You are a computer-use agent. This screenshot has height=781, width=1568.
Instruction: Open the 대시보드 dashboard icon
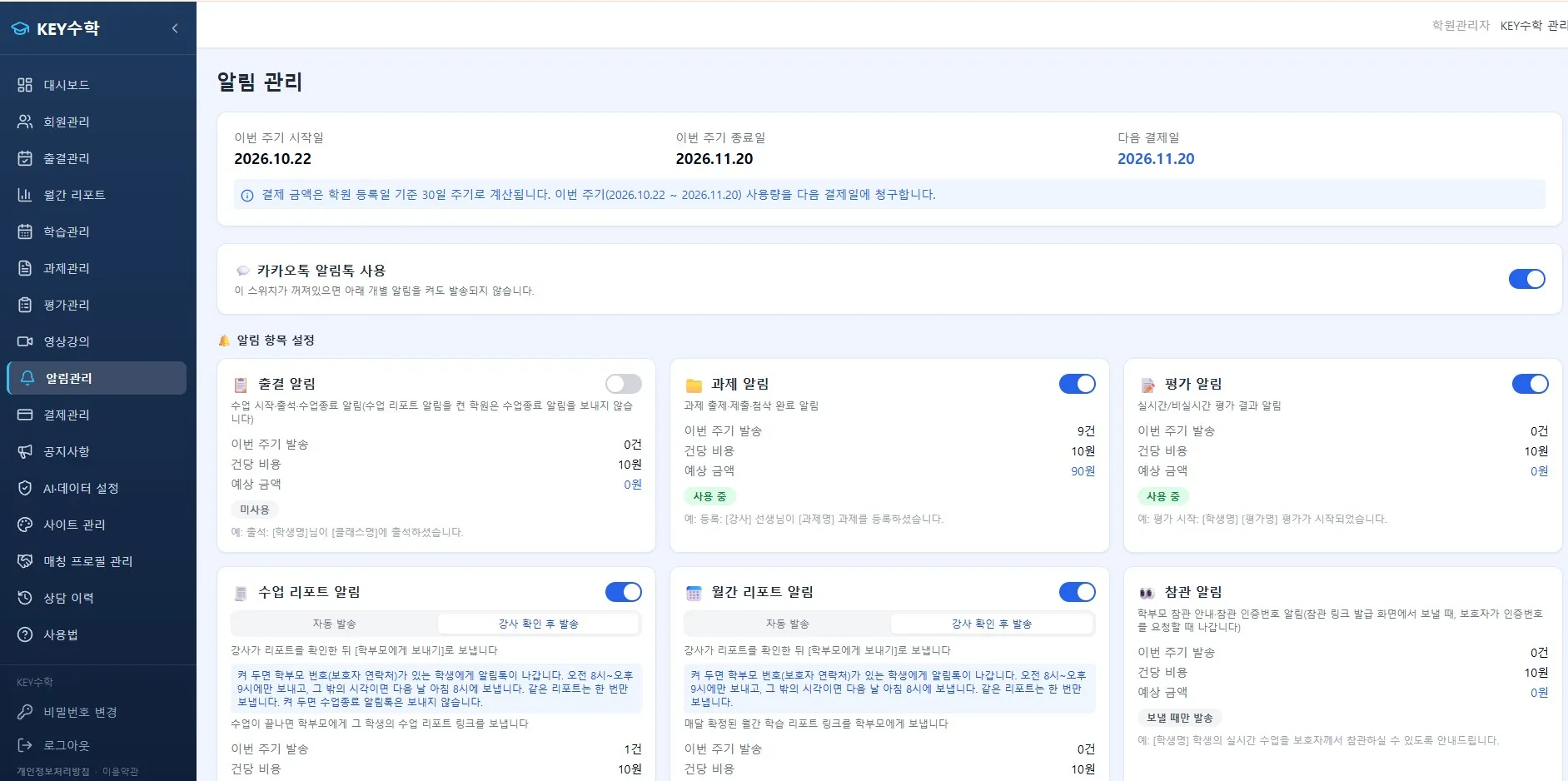tap(25, 85)
